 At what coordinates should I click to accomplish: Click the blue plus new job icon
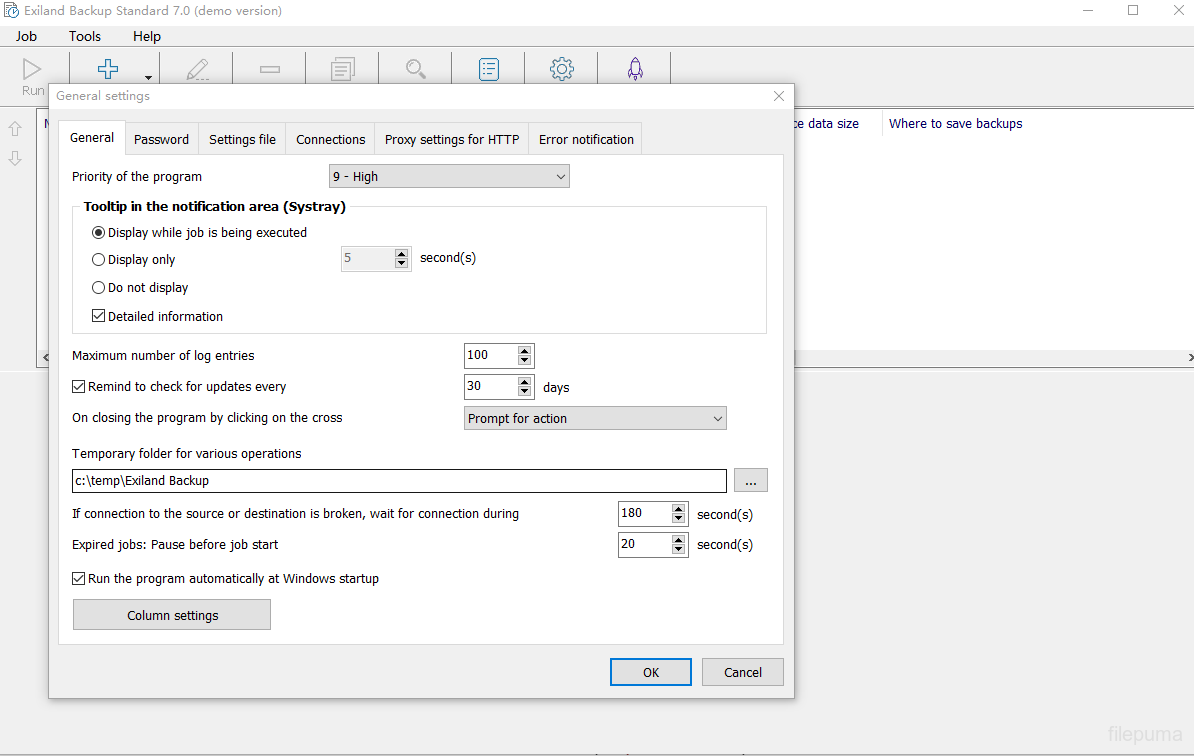[x=107, y=69]
